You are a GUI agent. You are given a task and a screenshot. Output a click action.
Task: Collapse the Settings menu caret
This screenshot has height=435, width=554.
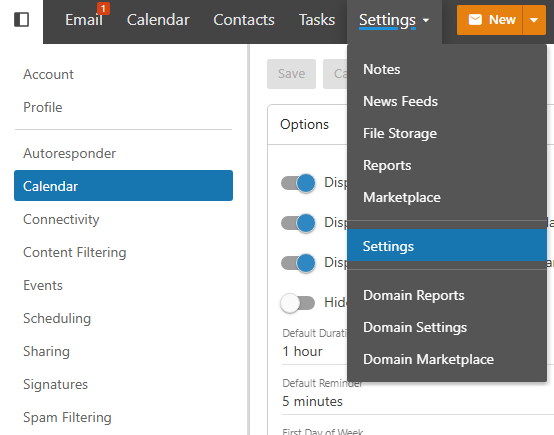(426, 20)
